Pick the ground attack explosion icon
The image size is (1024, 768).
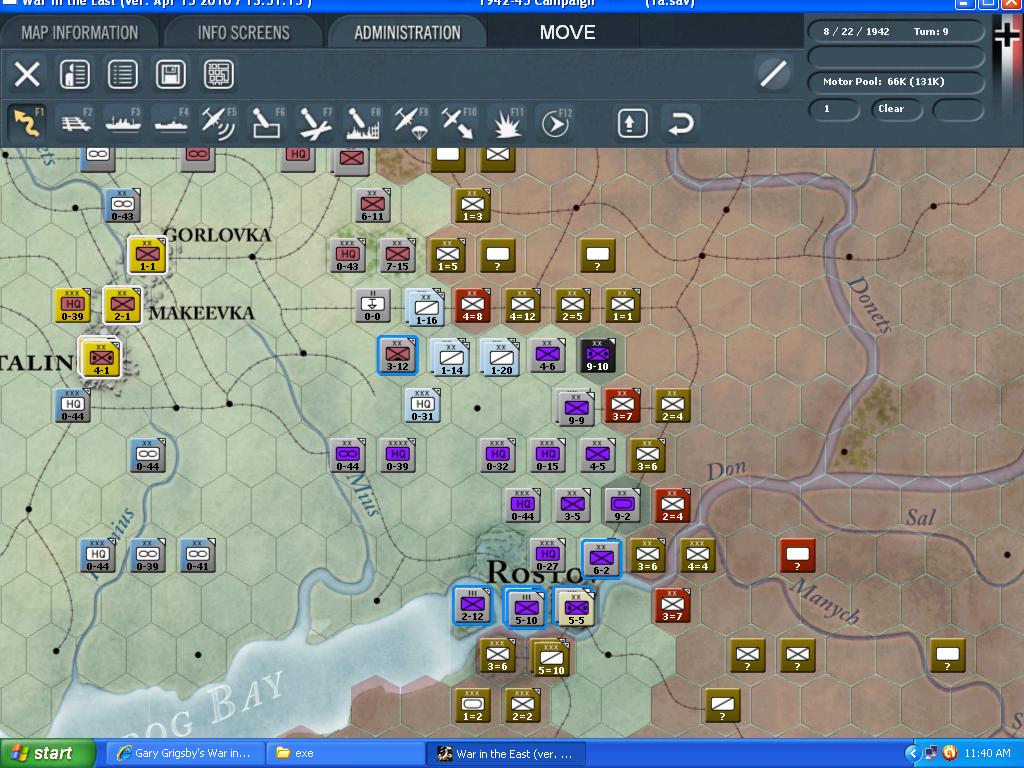click(507, 122)
